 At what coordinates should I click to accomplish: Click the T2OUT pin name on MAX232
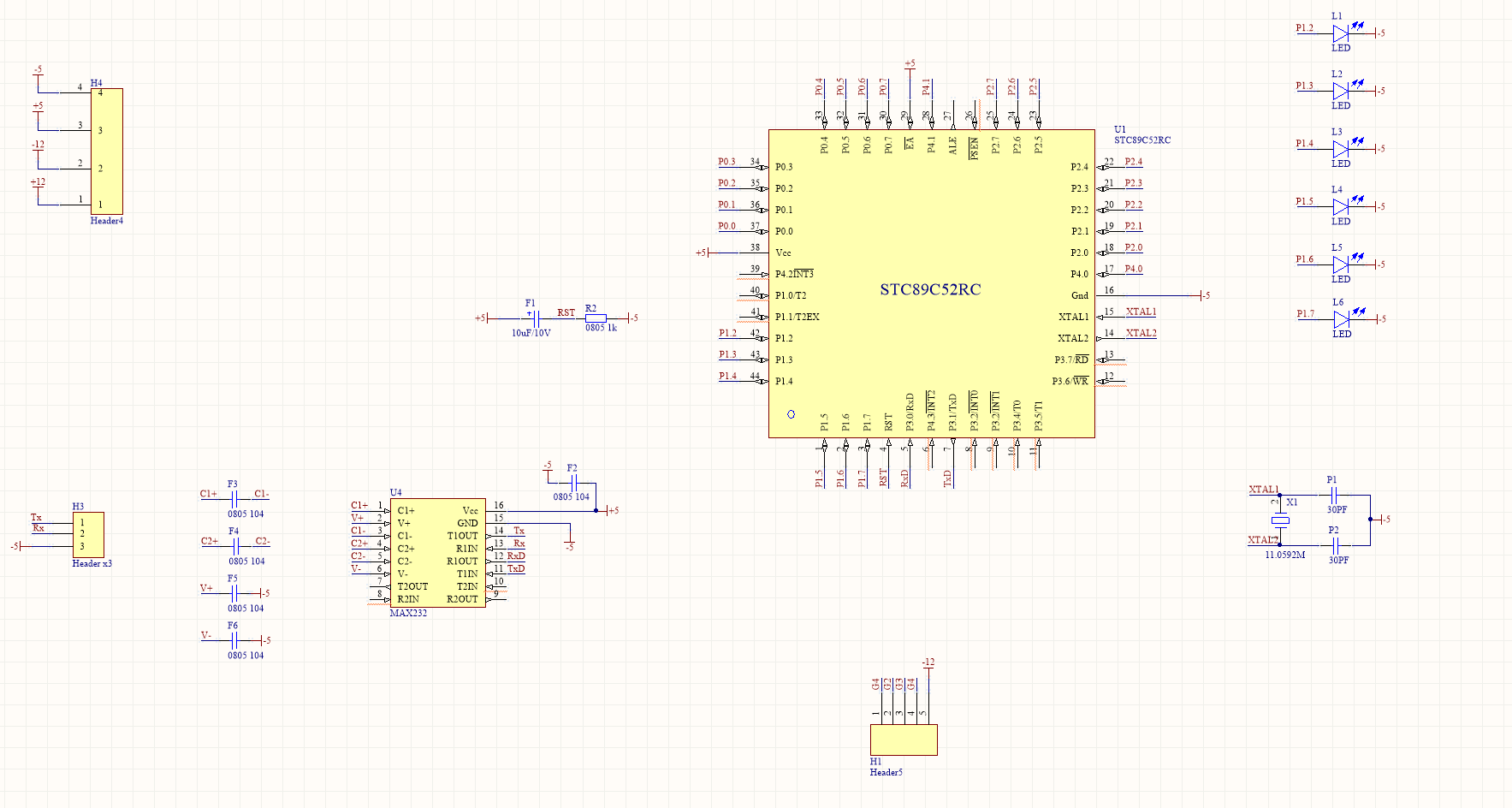point(412,587)
